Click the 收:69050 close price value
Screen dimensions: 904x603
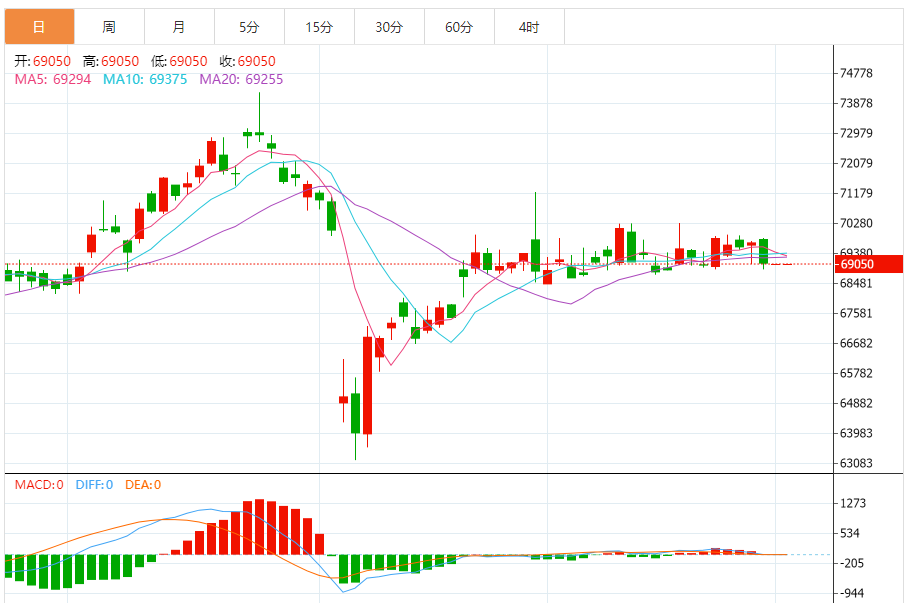tap(248, 61)
